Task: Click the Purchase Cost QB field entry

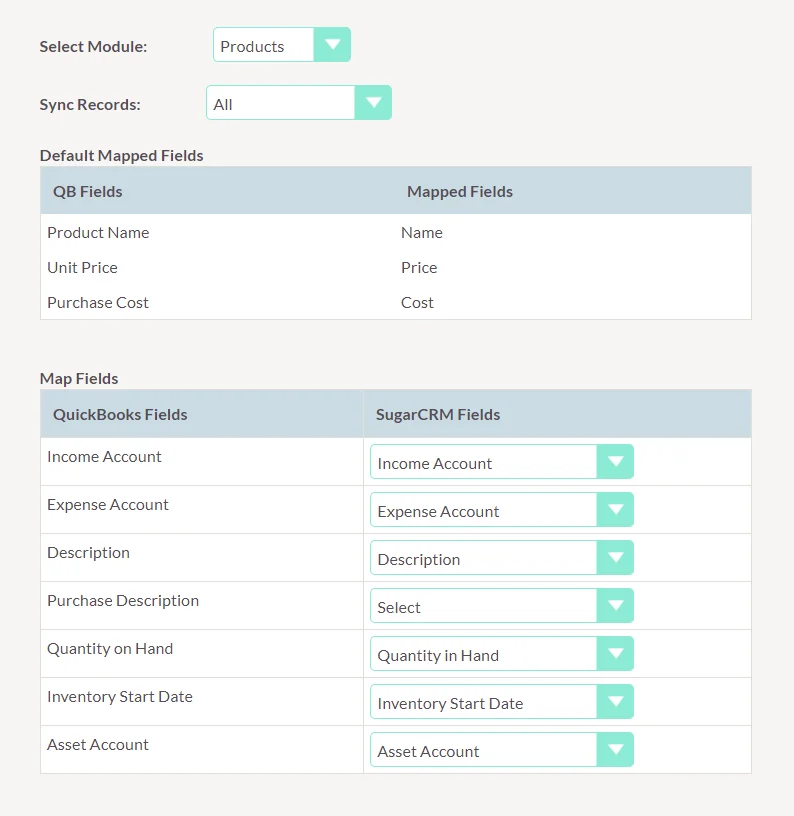Action: pos(98,302)
